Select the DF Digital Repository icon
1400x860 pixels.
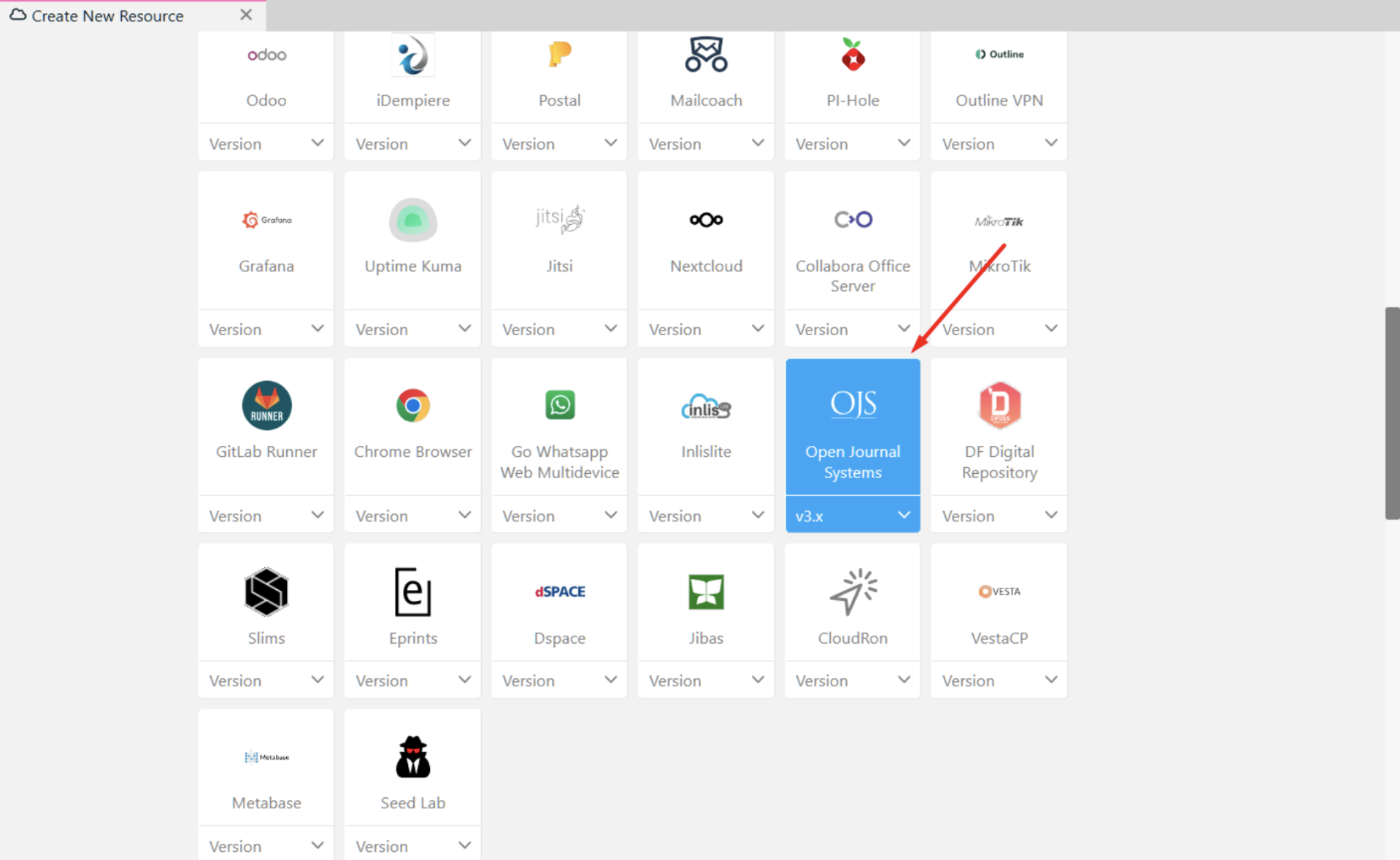coord(999,405)
